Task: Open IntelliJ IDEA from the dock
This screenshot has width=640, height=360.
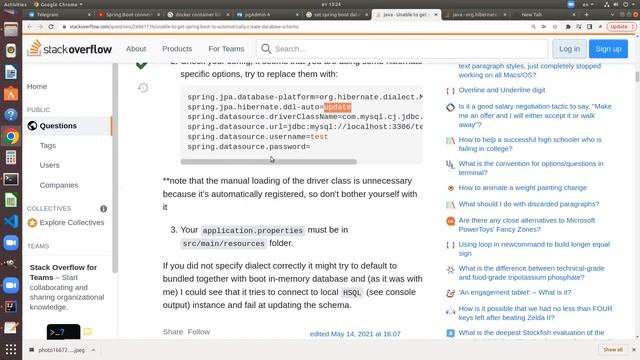Action: coord(11,307)
